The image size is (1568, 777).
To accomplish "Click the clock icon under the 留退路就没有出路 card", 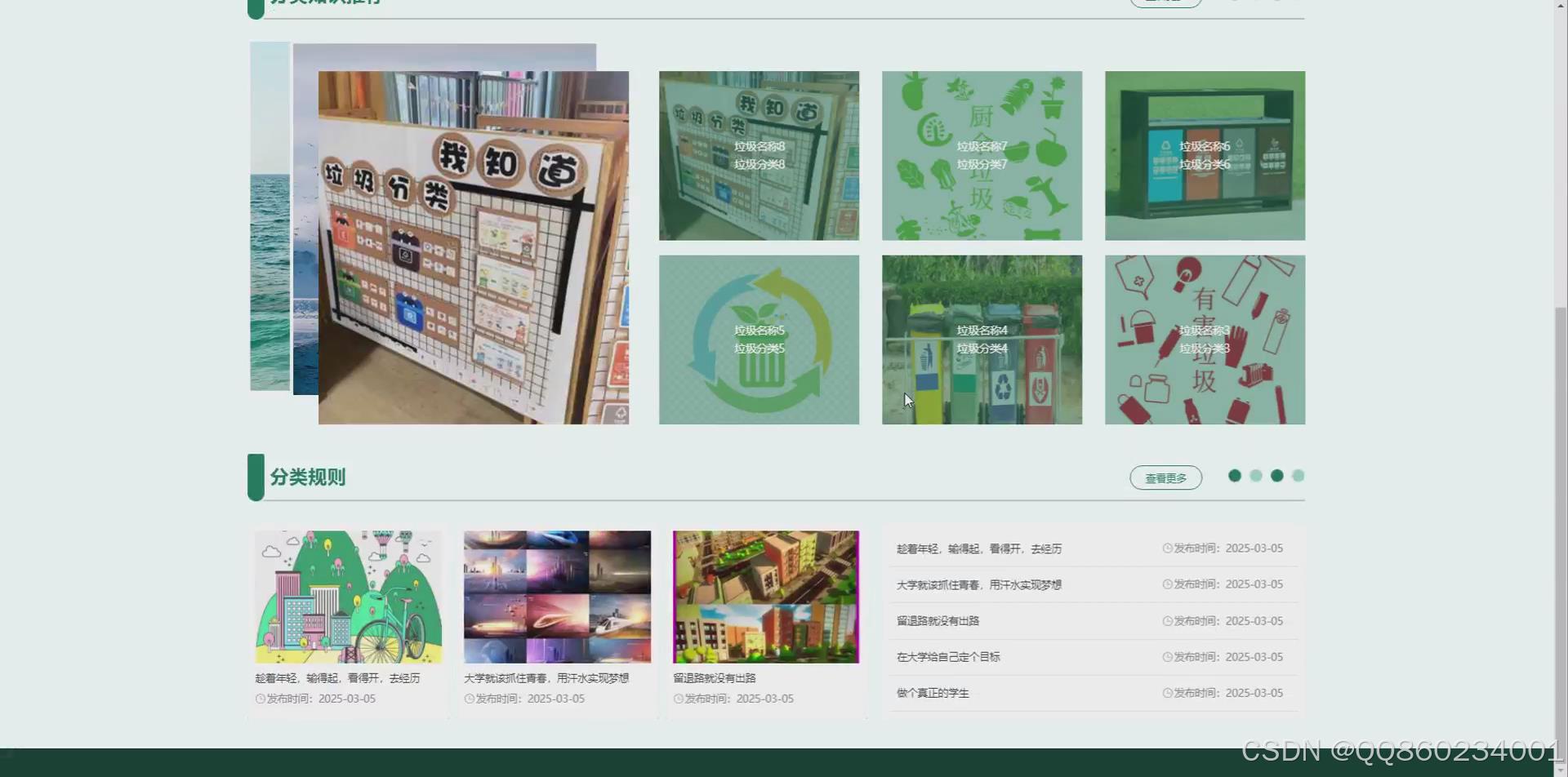I will click(678, 699).
